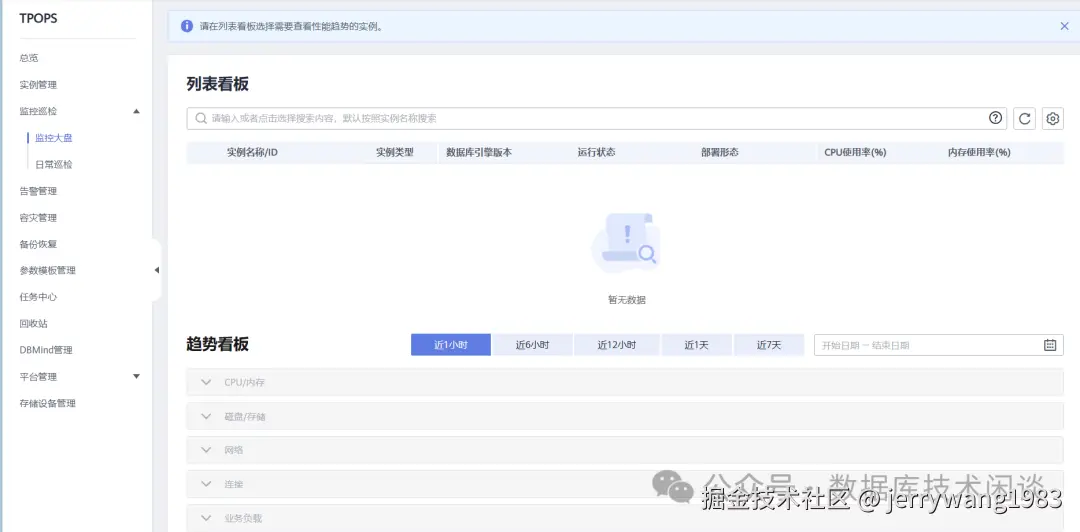Open the calendar date picker icon
1080x532 pixels.
click(x=1050, y=345)
